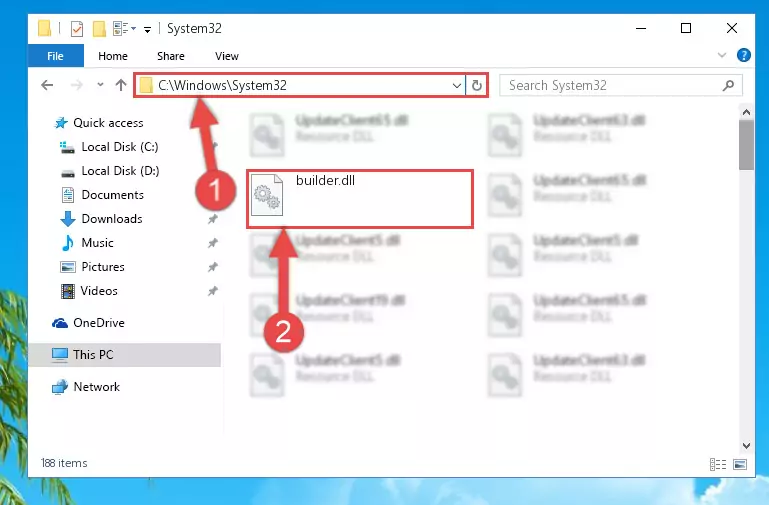Click the Back navigation arrow

click(x=47, y=85)
